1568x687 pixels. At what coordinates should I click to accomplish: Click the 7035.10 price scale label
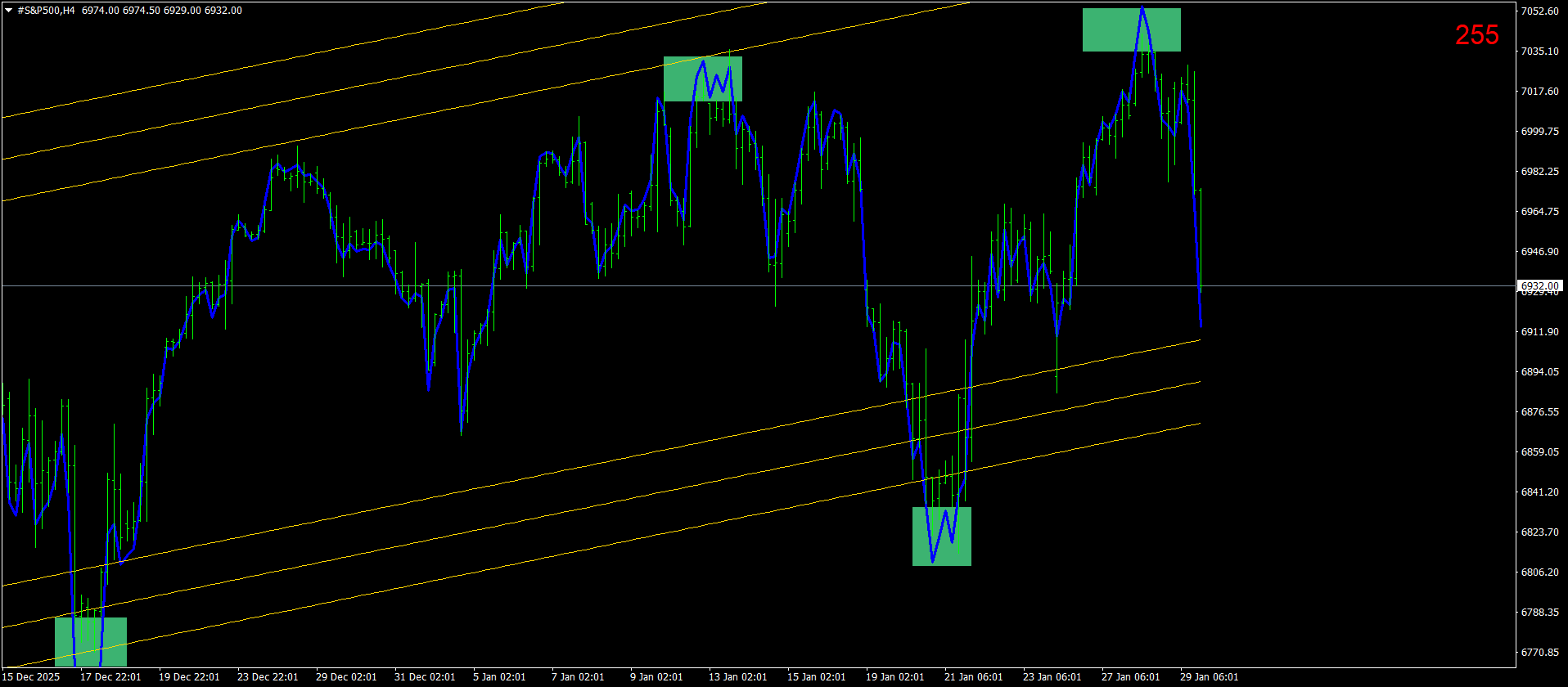click(1539, 51)
